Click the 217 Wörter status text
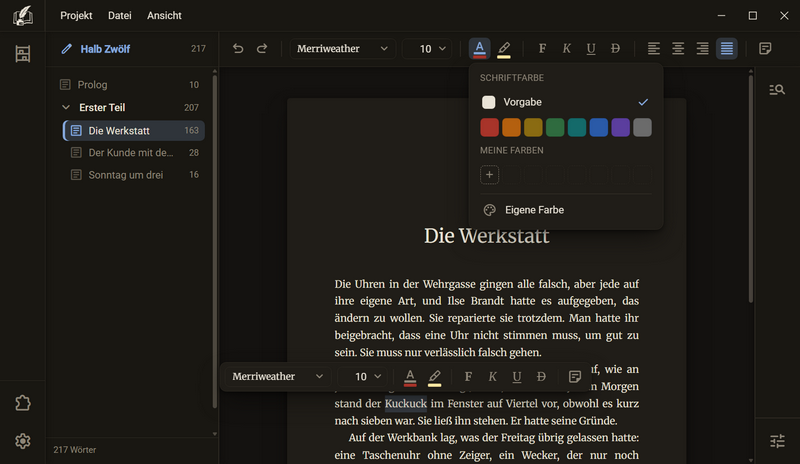The height and width of the screenshot is (464, 800). (74, 450)
